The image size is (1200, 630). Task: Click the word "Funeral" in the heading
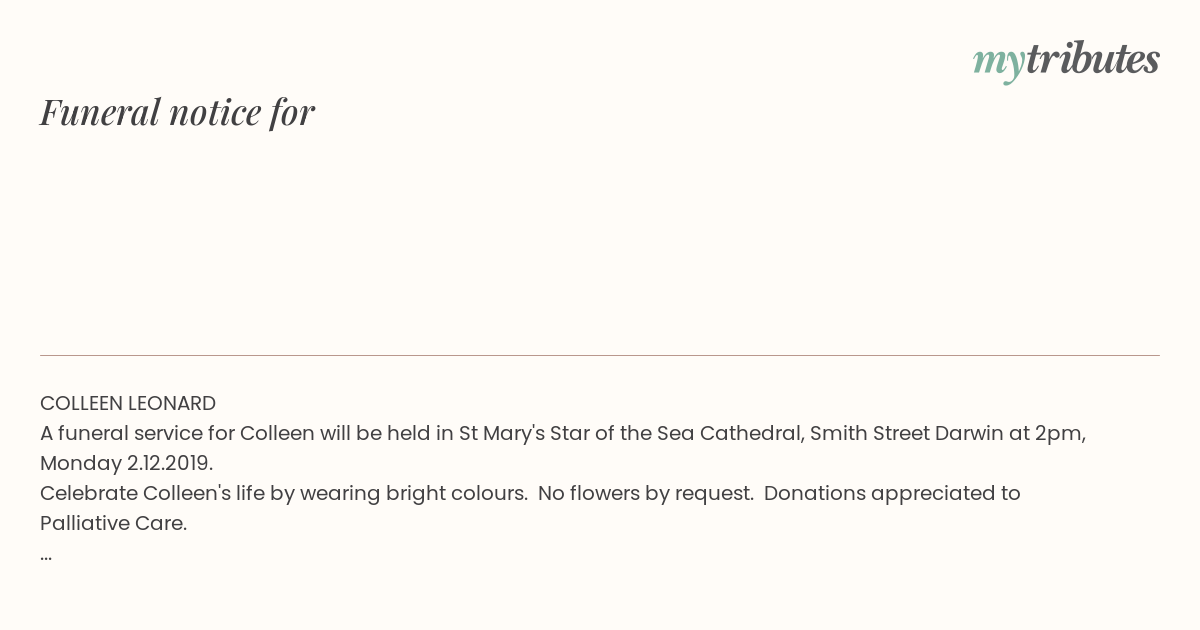pyautogui.click(x=100, y=112)
